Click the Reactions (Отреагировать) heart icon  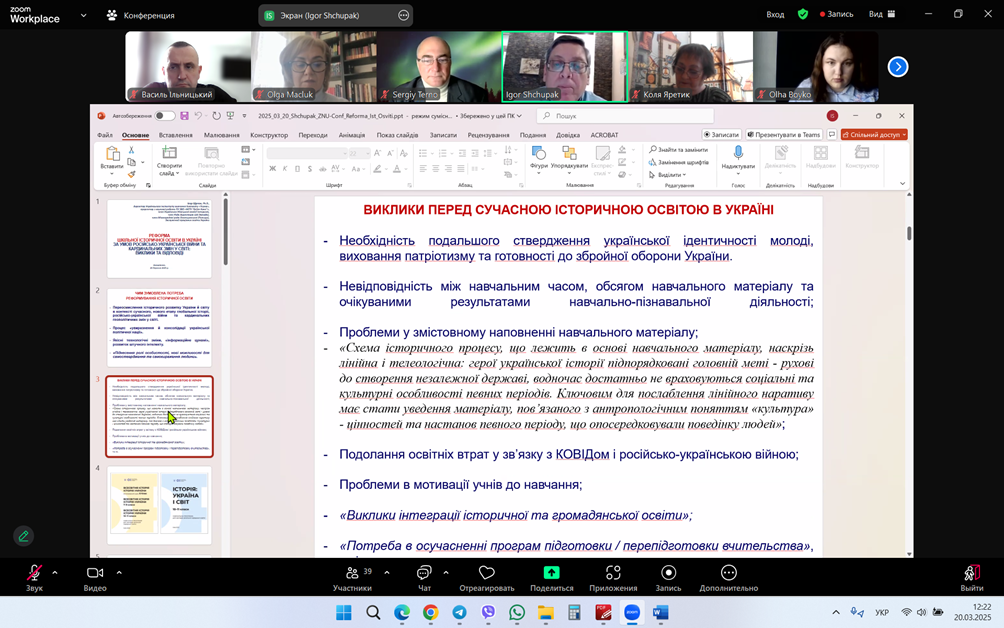(487, 573)
